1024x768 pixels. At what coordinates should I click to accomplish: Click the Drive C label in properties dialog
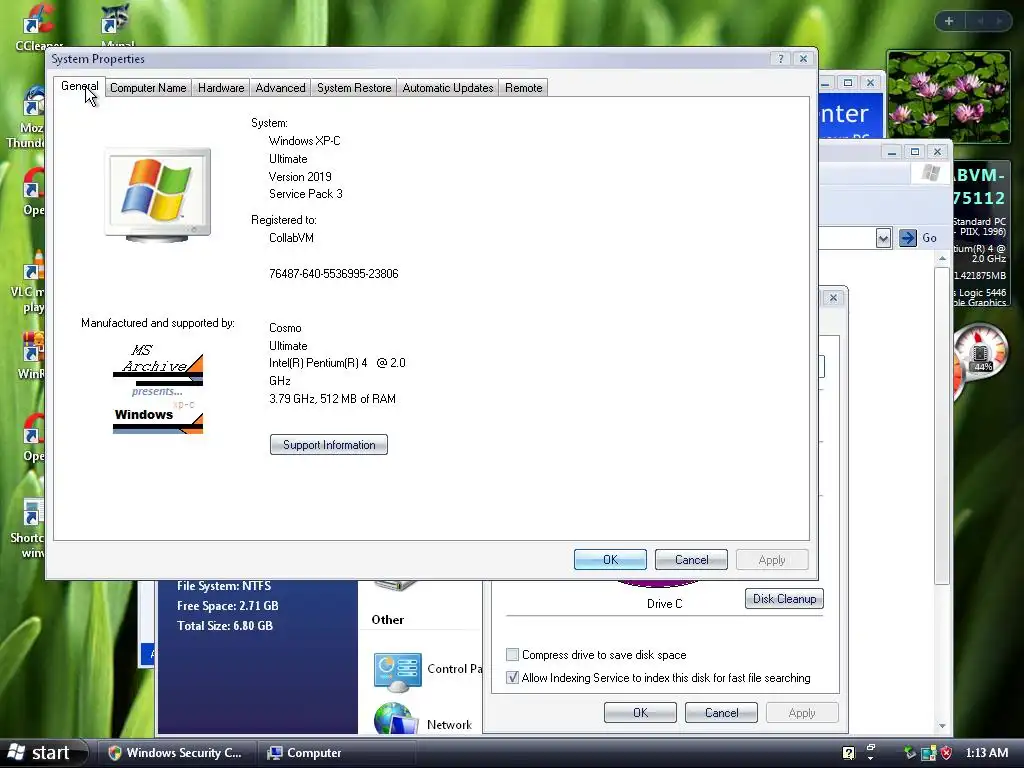pyautogui.click(x=664, y=604)
